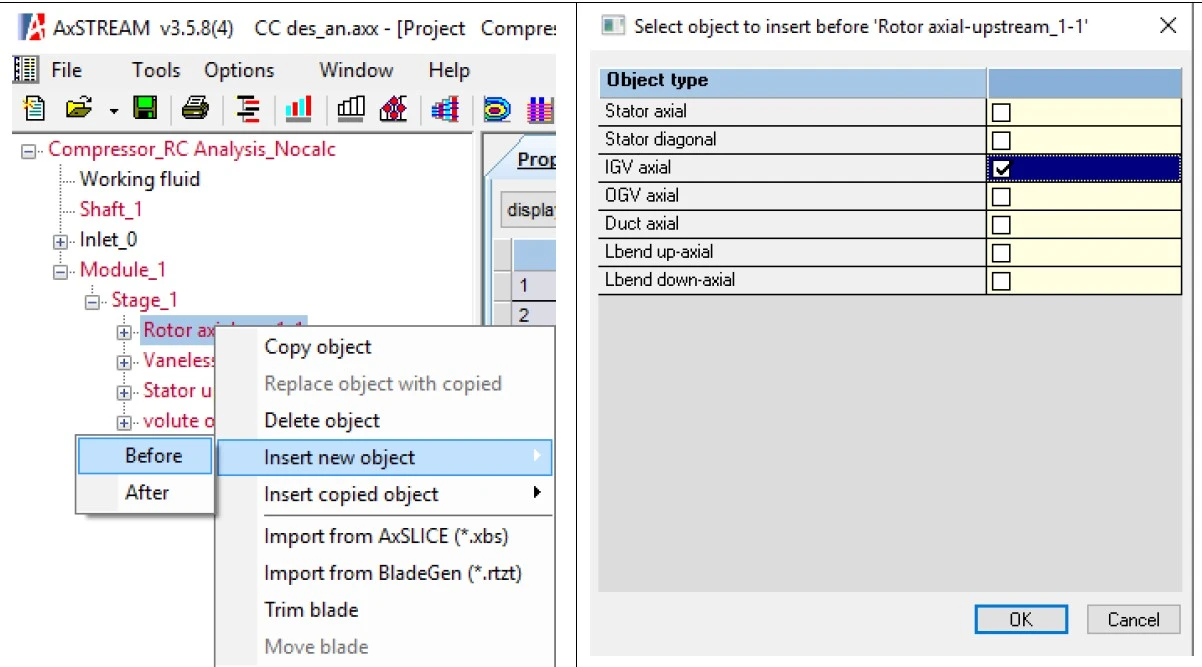Click the open folder toolbar icon
The width and height of the screenshot is (1202, 667).
(78, 108)
